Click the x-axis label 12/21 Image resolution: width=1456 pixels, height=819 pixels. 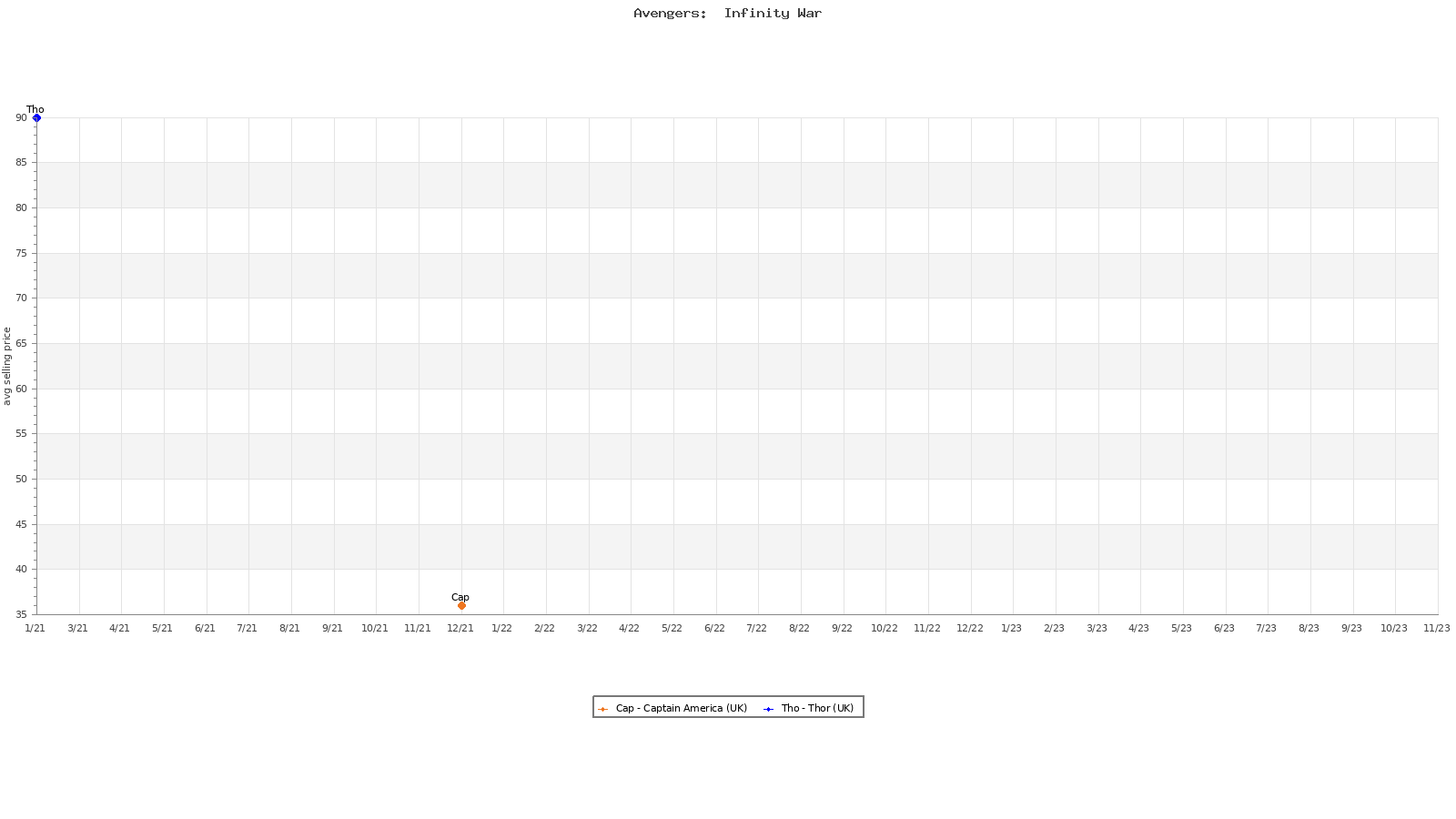(x=460, y=628)
